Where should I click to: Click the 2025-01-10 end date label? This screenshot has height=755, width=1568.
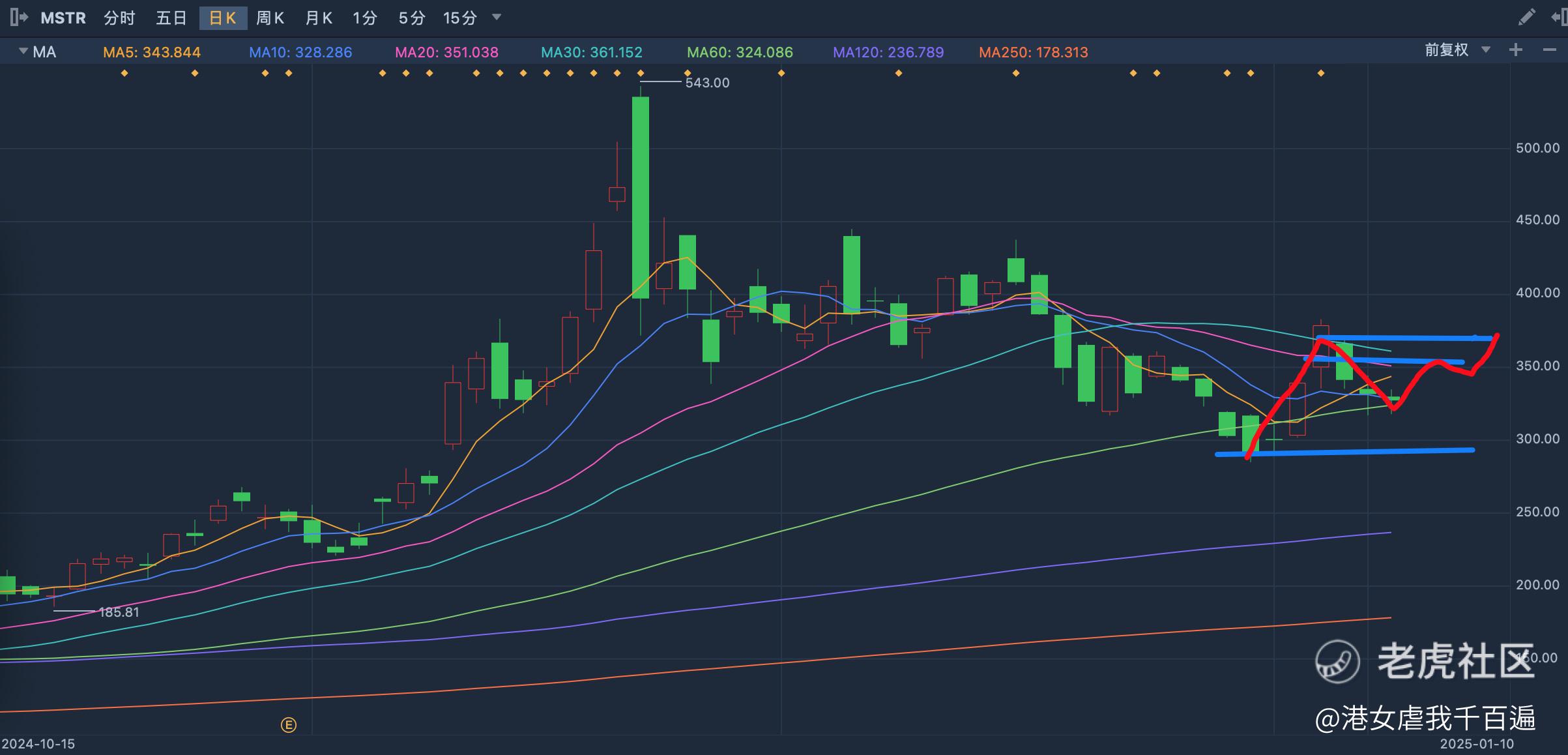click(x=1477, y=744)
